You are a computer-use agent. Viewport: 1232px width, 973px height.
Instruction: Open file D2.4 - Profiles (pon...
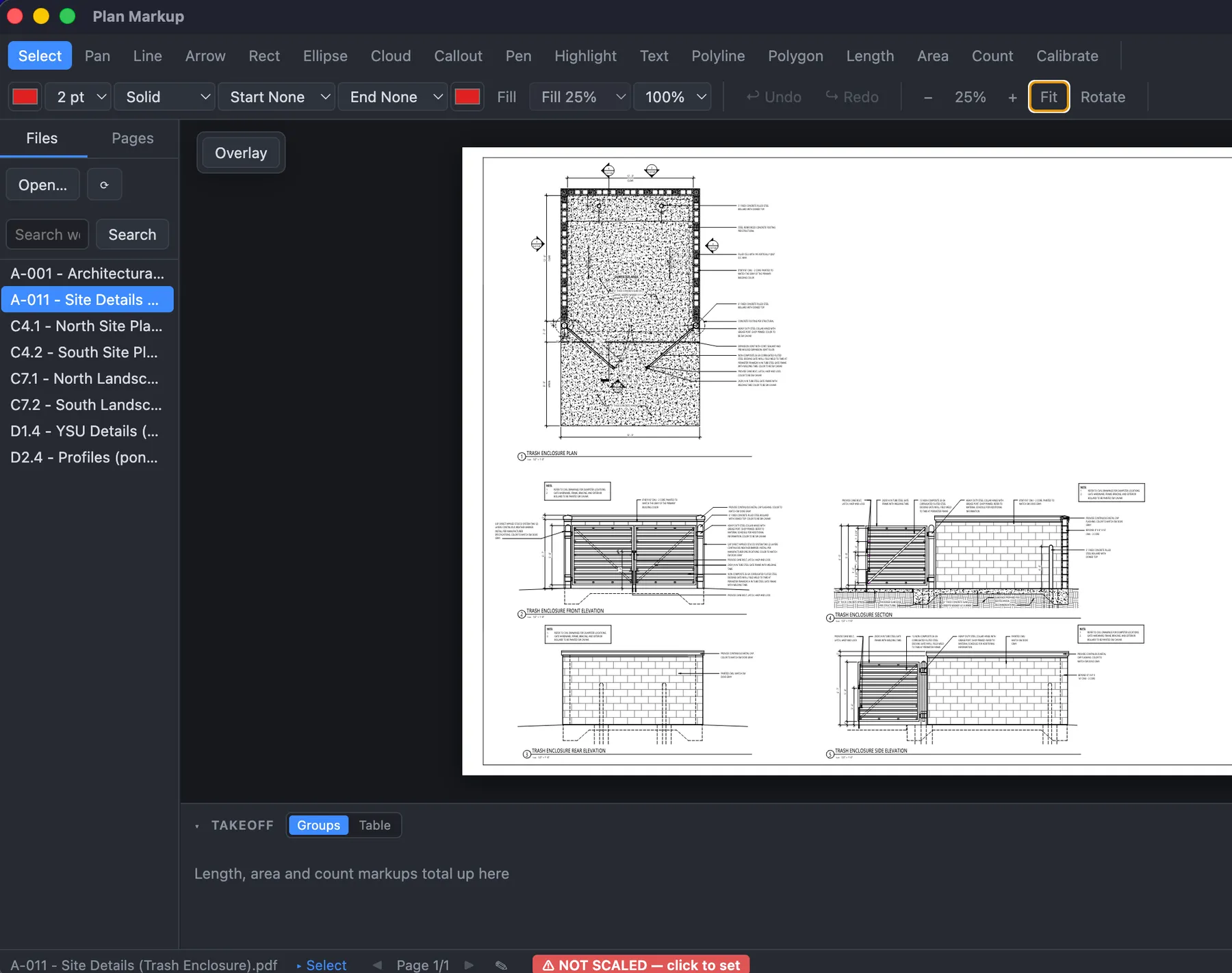pos(87,457)
